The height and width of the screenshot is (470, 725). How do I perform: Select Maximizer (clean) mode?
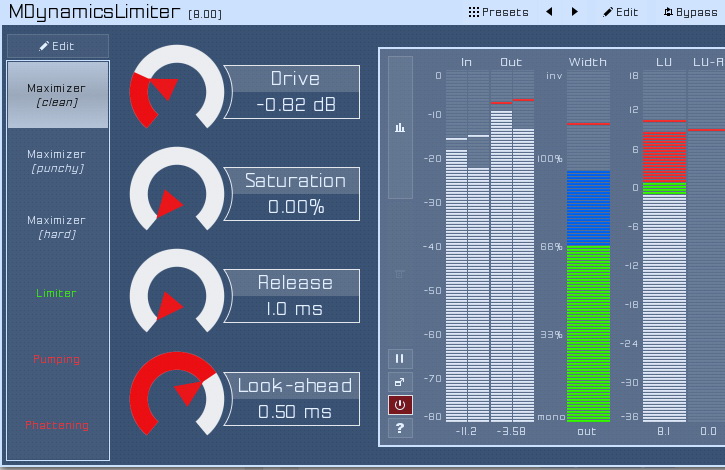pos(58,95)
